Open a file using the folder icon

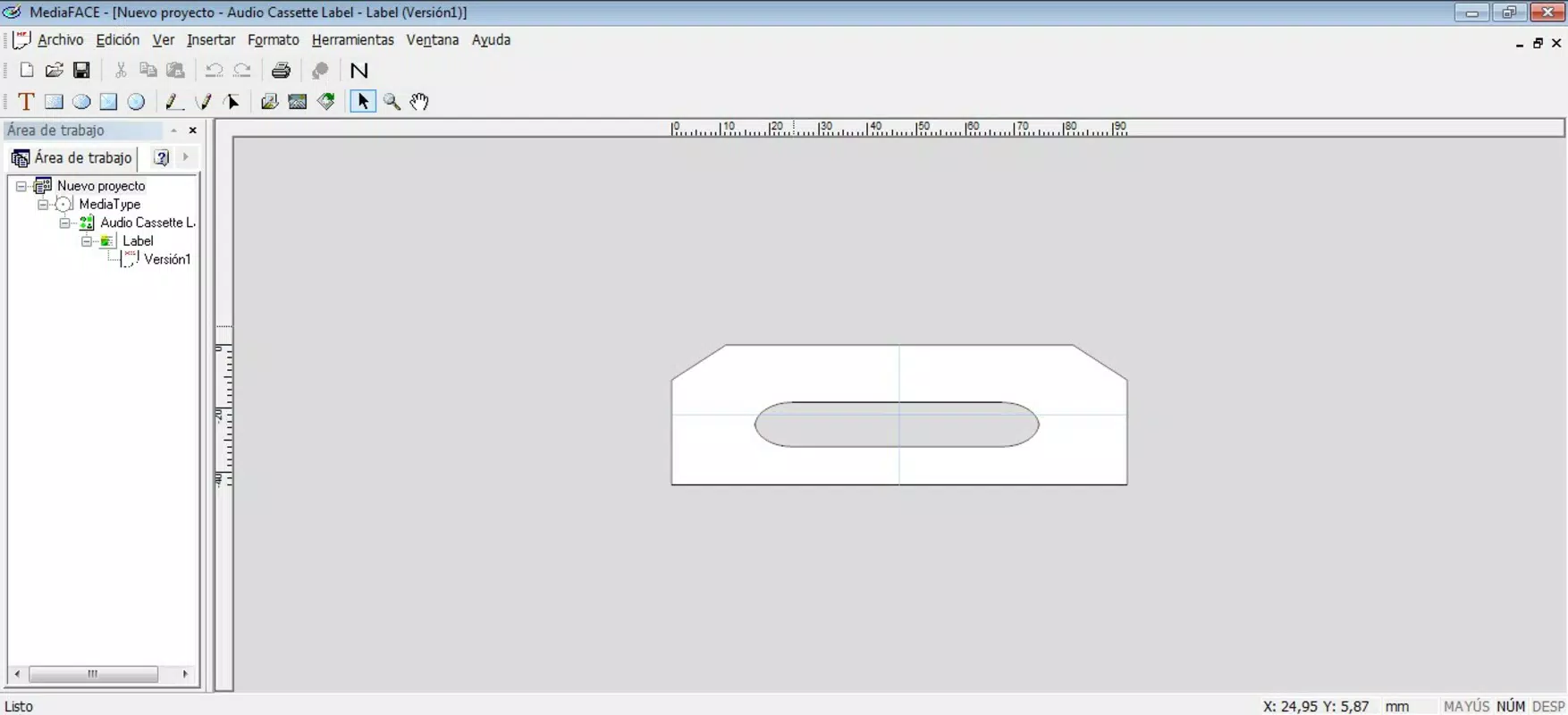click(x=54, y=71)
